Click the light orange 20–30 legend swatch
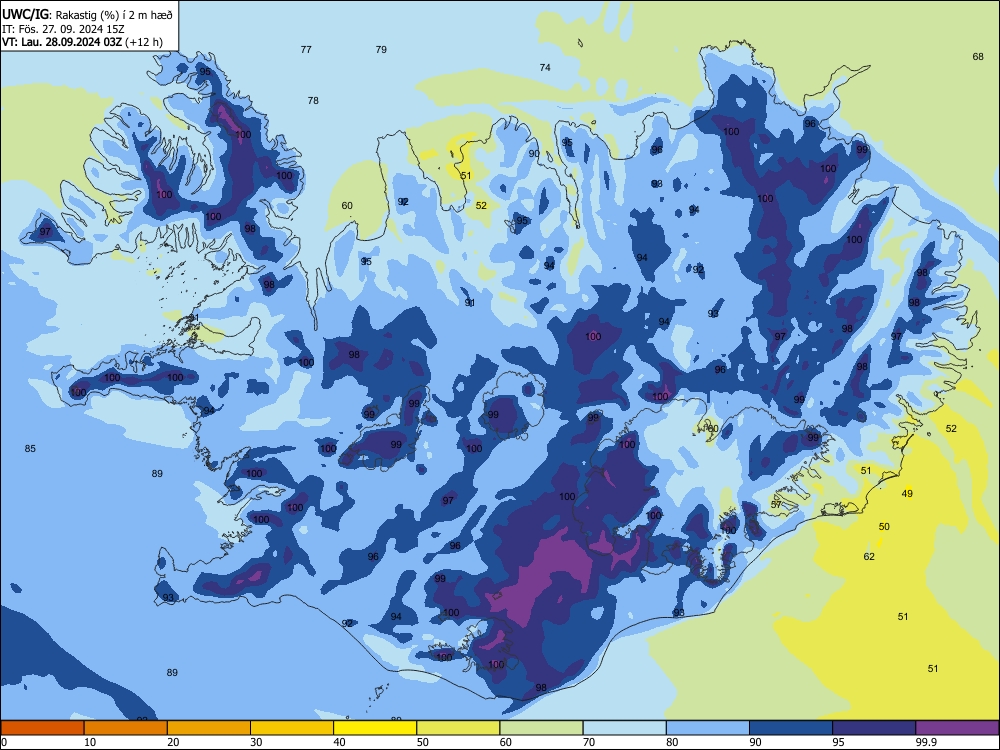The width and height of the screenshot is (1000, 750). click(x=209, y=728)
